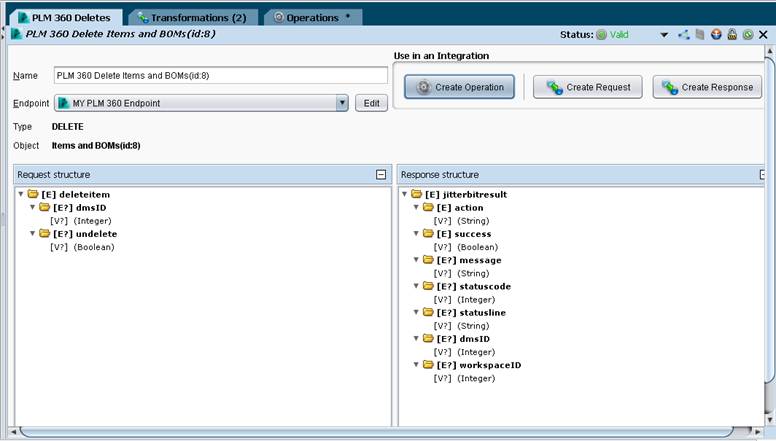Collapse the dmsID request node

click(x=33, y=207)
